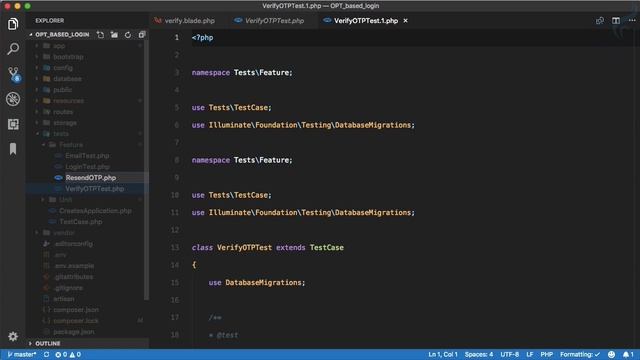Image resolution: width=640 pixels, height=360 pixels.
Task: Close the VerifyOTPTest.1.php tab
Action: point(405,20)
